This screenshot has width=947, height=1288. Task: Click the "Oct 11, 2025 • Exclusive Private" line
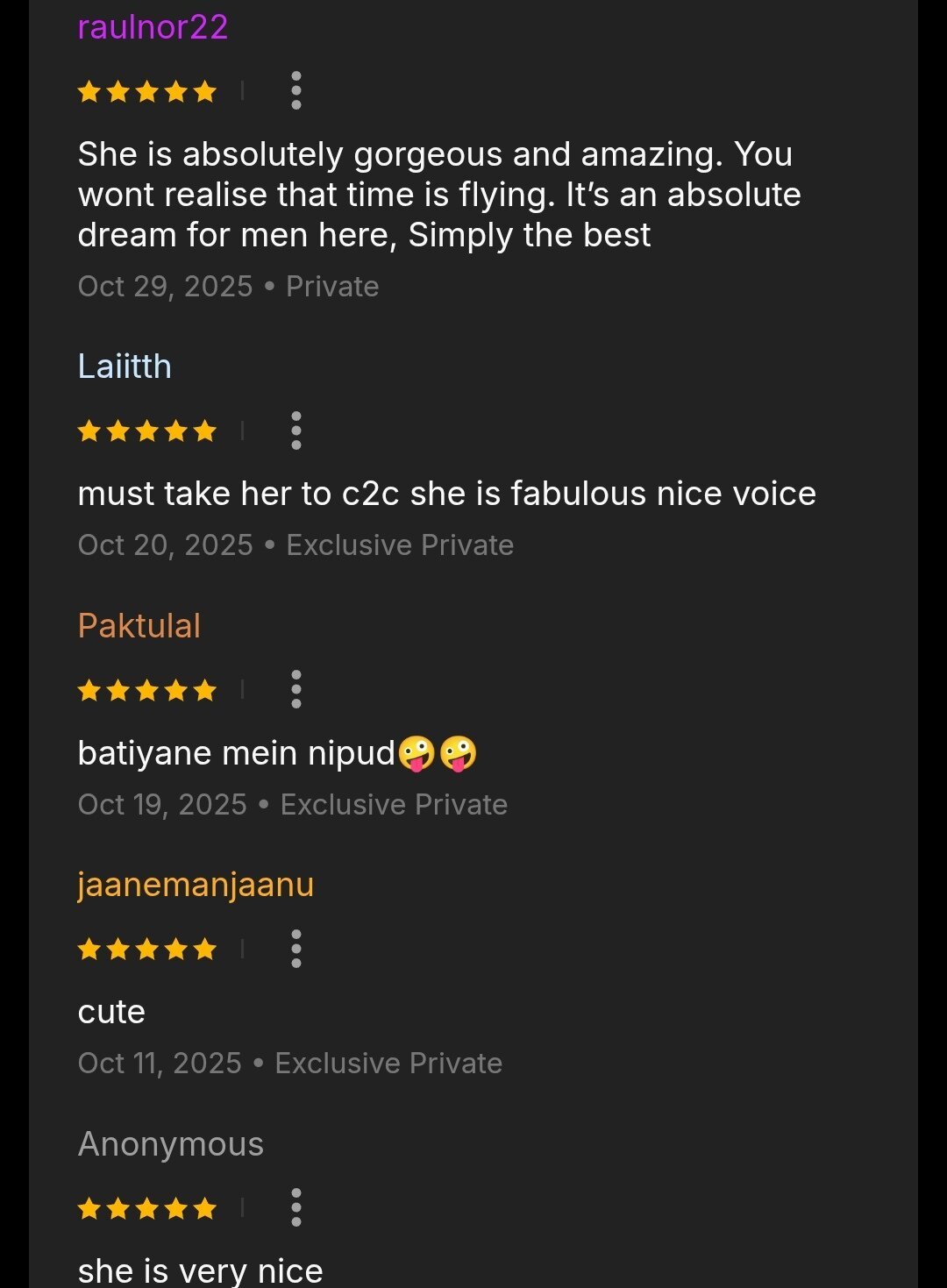pos(290,1064)
